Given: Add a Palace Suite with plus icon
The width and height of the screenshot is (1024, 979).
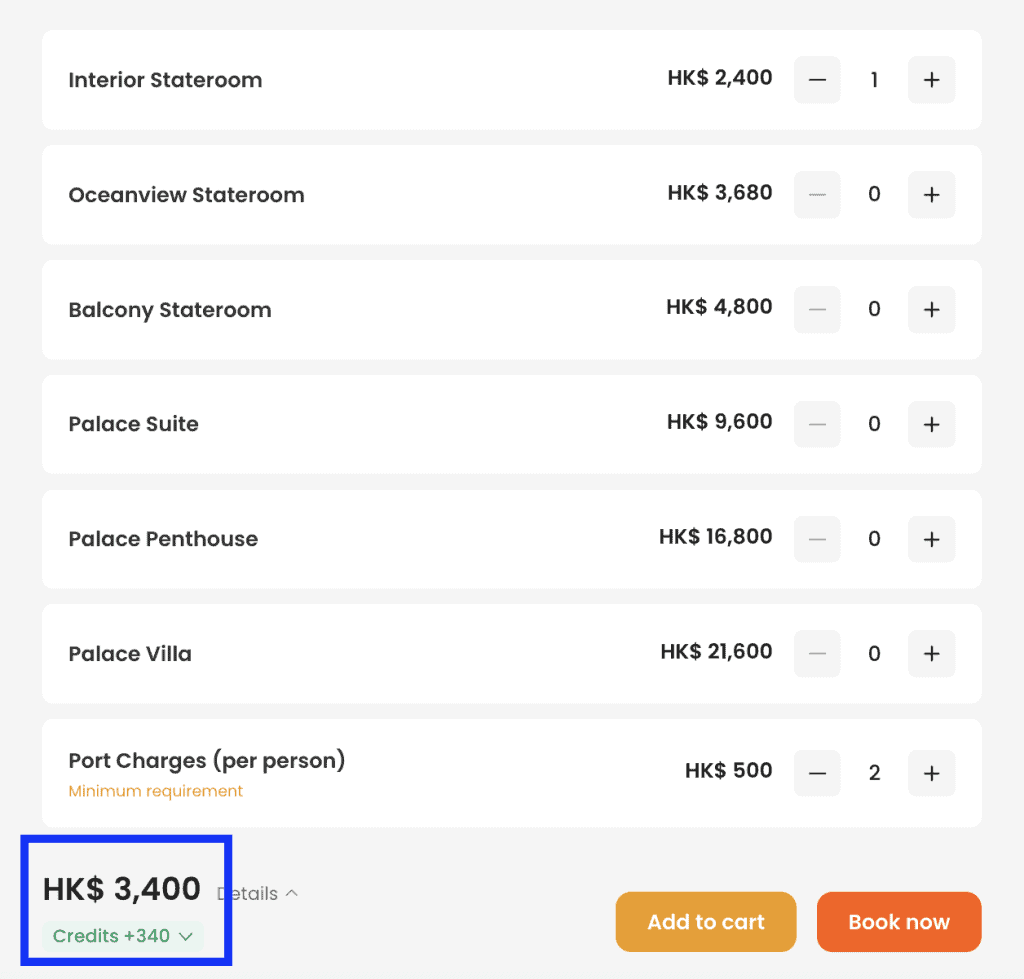Looking at the screenshot, I should coord(931,425).
